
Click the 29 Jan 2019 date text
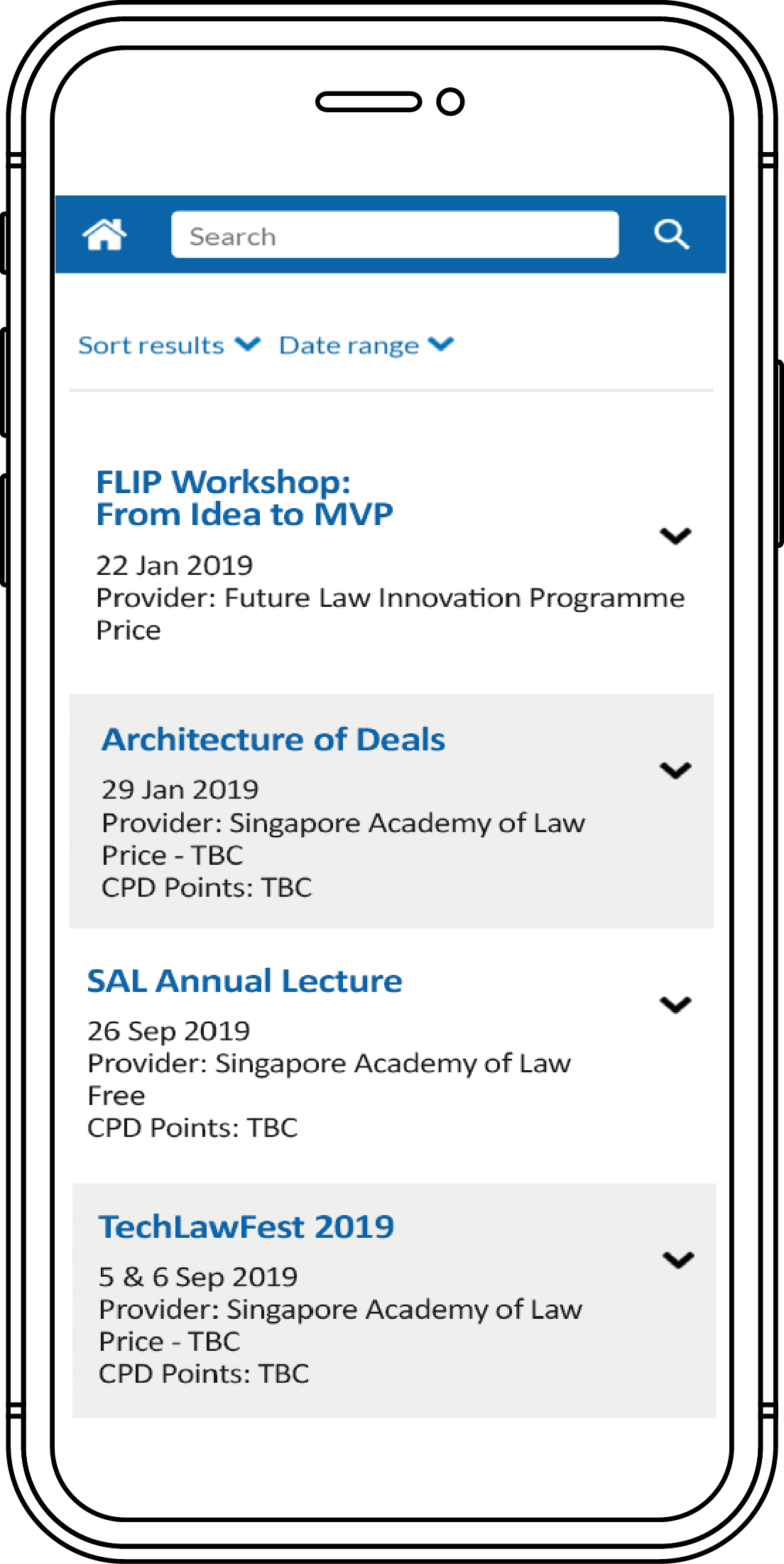click(180, 789)
